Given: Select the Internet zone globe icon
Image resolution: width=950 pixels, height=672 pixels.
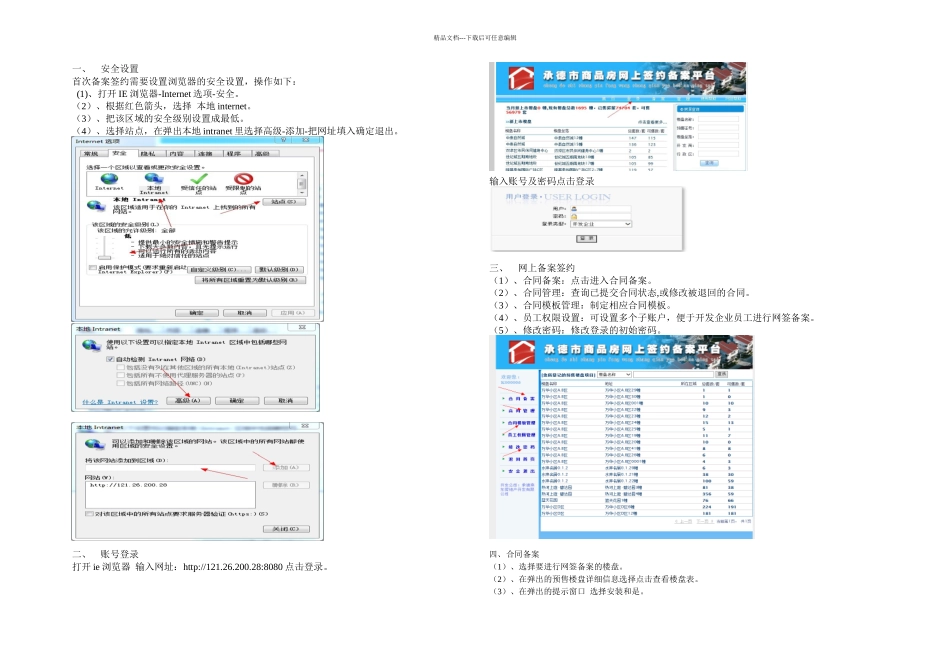Looking at the screenshot, I should [109, 179].
